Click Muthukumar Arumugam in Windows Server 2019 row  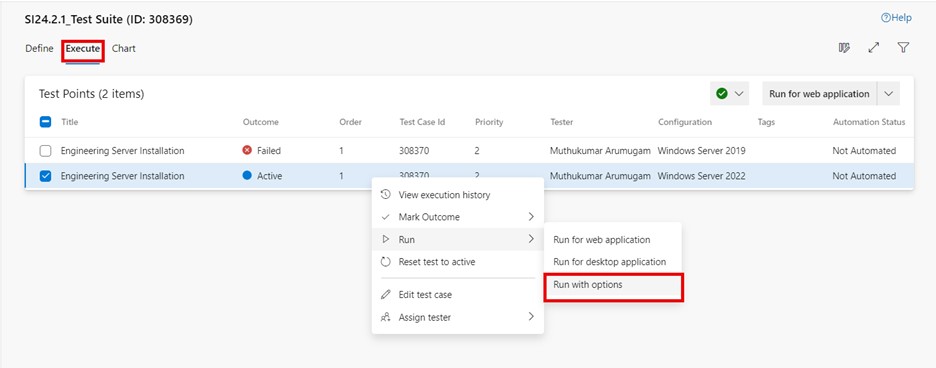pyautogui.click(x=600, y=151)
